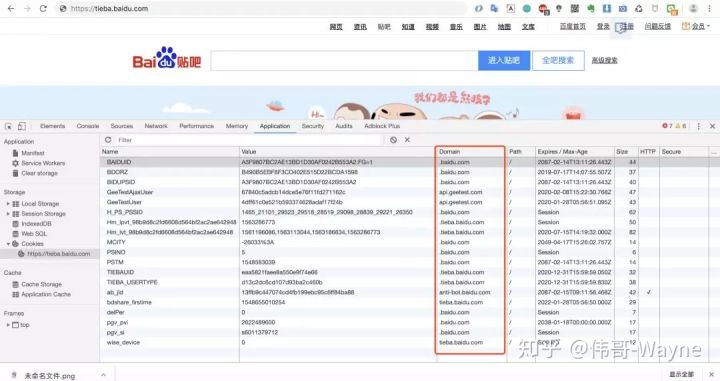Screen dimensions: 720x381
Task: Click the red error count indicator
Action: [667, 126]
